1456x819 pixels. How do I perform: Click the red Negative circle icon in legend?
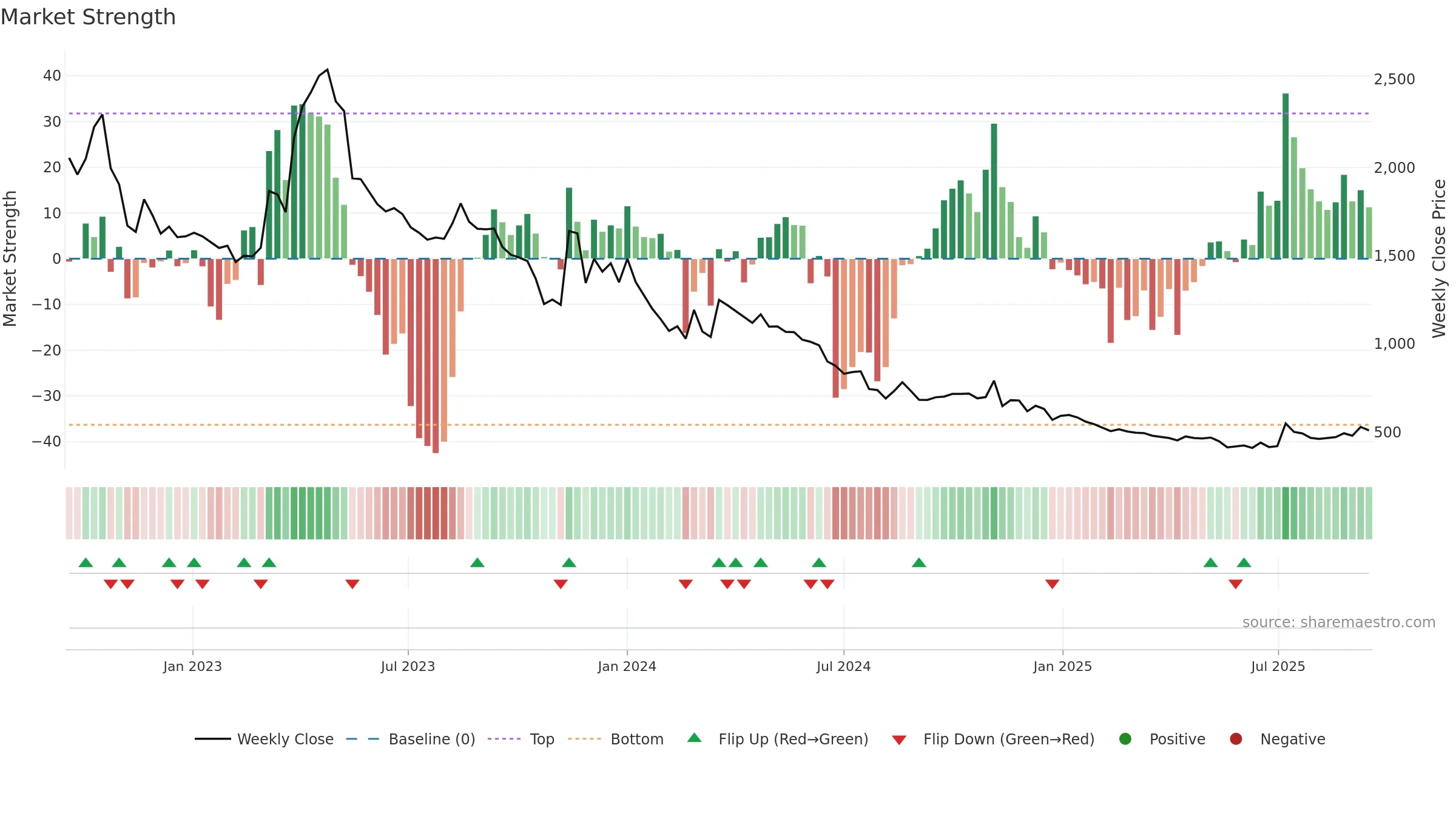tap(1236, 739)
